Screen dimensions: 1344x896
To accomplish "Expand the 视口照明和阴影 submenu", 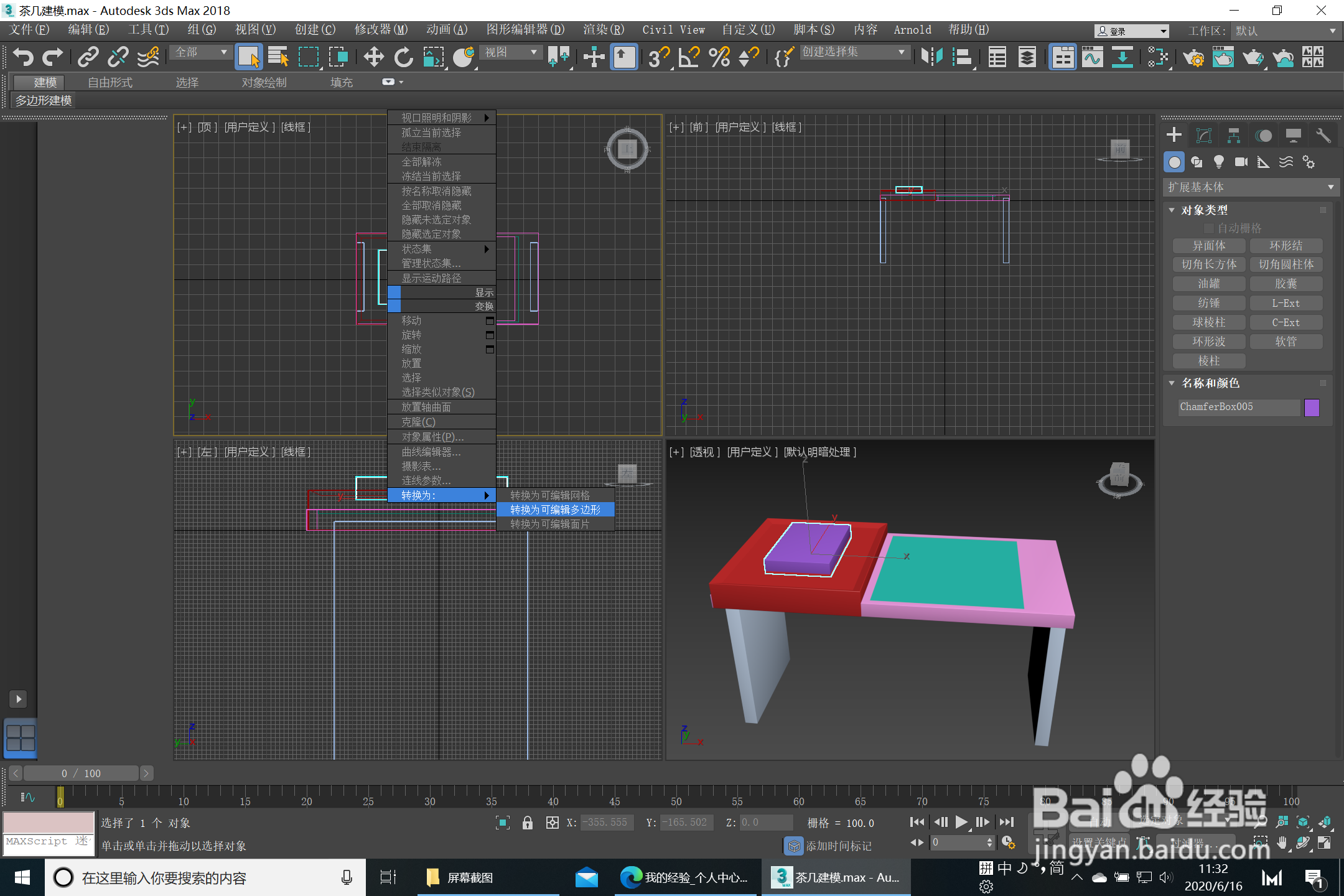I will [442, 118].
